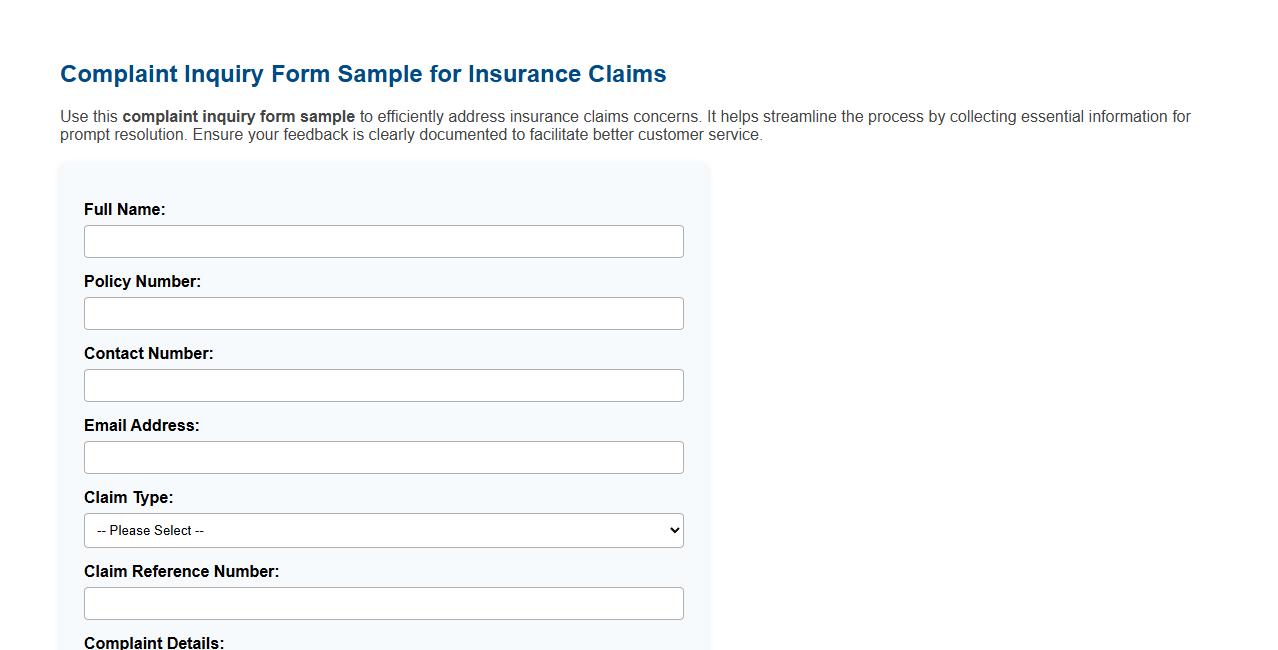Click the Policy Number label

[x=143, y=281]
